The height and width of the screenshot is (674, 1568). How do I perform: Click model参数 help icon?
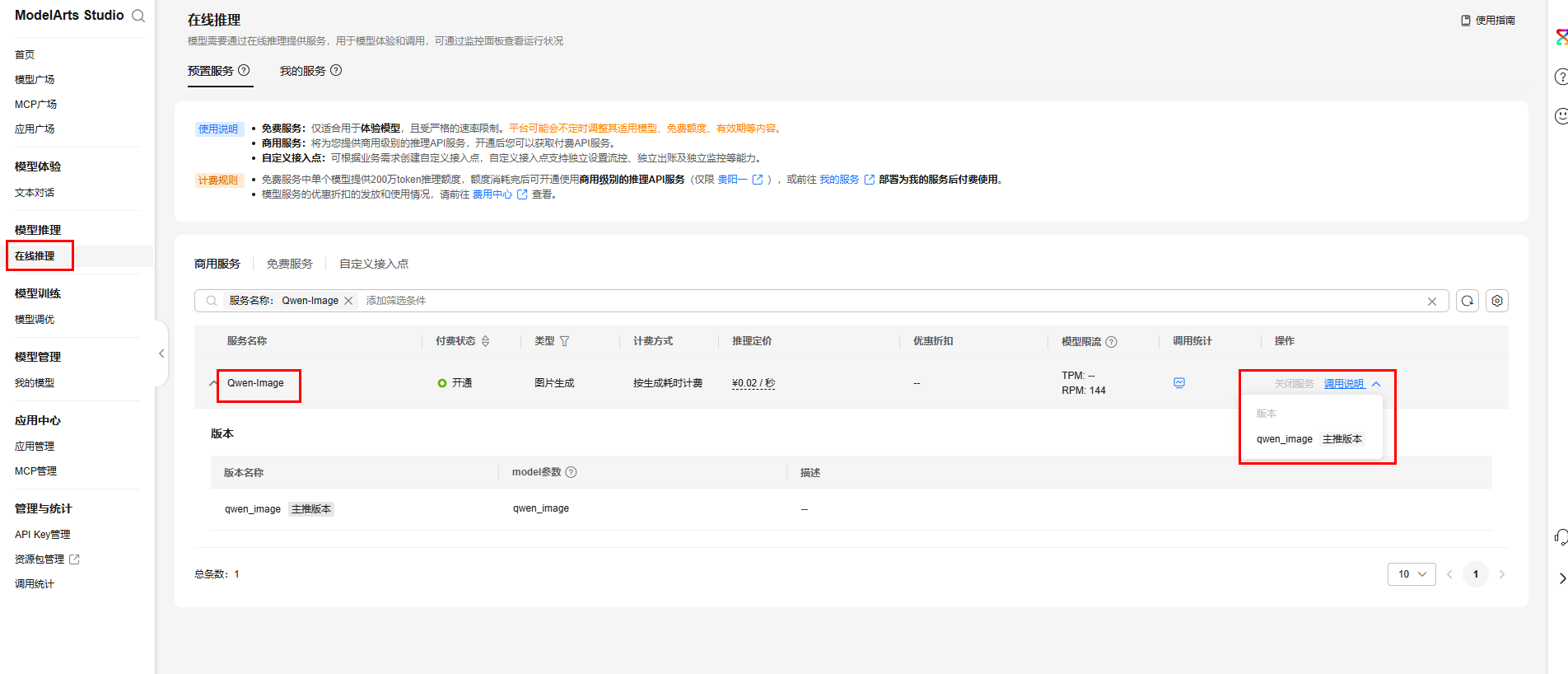572,472
